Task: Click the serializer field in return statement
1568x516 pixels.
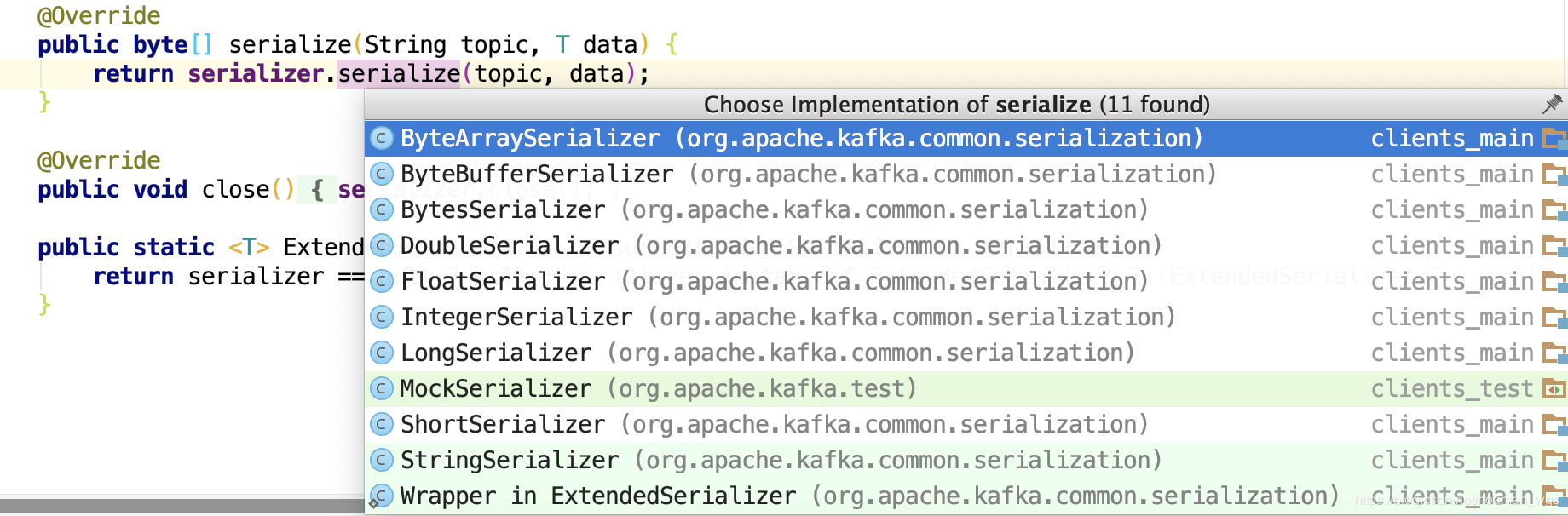Action: (255, 74)
